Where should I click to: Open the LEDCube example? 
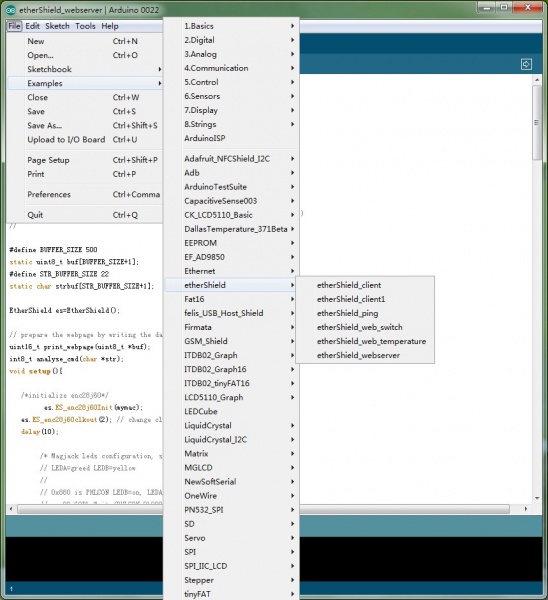(232, 411)
